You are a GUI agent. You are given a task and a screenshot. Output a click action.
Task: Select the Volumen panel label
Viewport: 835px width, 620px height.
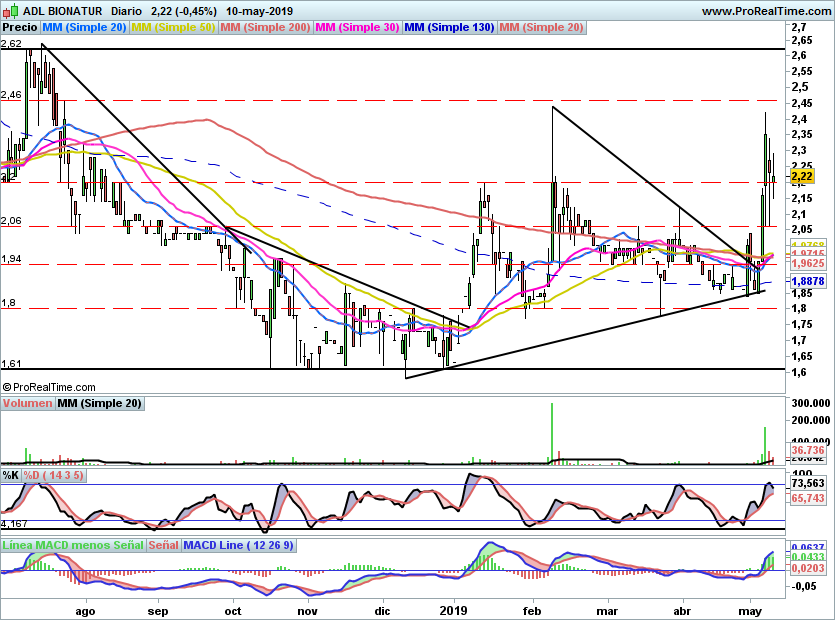[27, 403]
